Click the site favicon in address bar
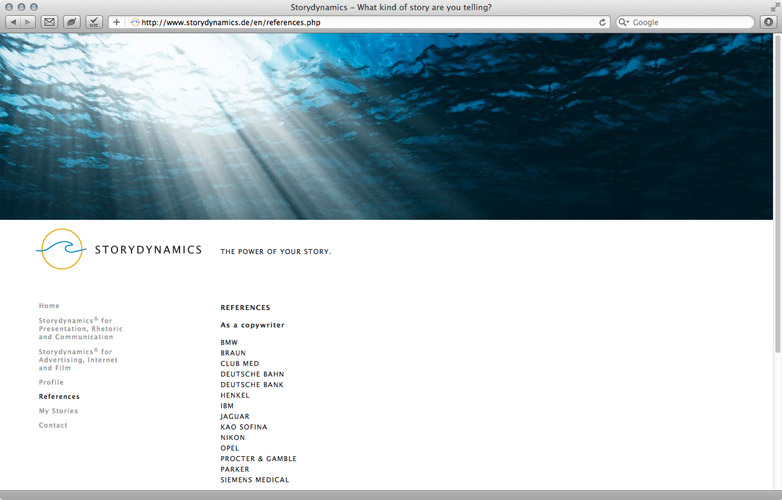This screenshot has height=500, width=782. click(135, 22)
